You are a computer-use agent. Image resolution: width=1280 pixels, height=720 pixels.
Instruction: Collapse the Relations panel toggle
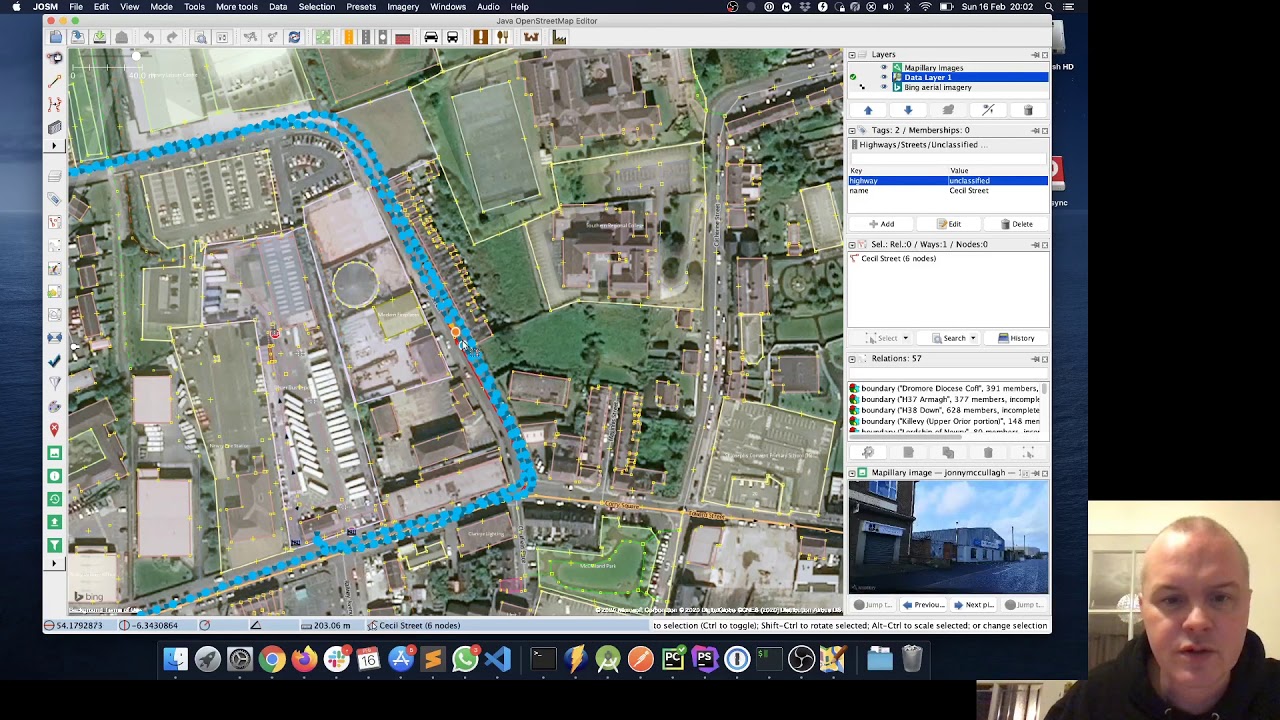852,359
